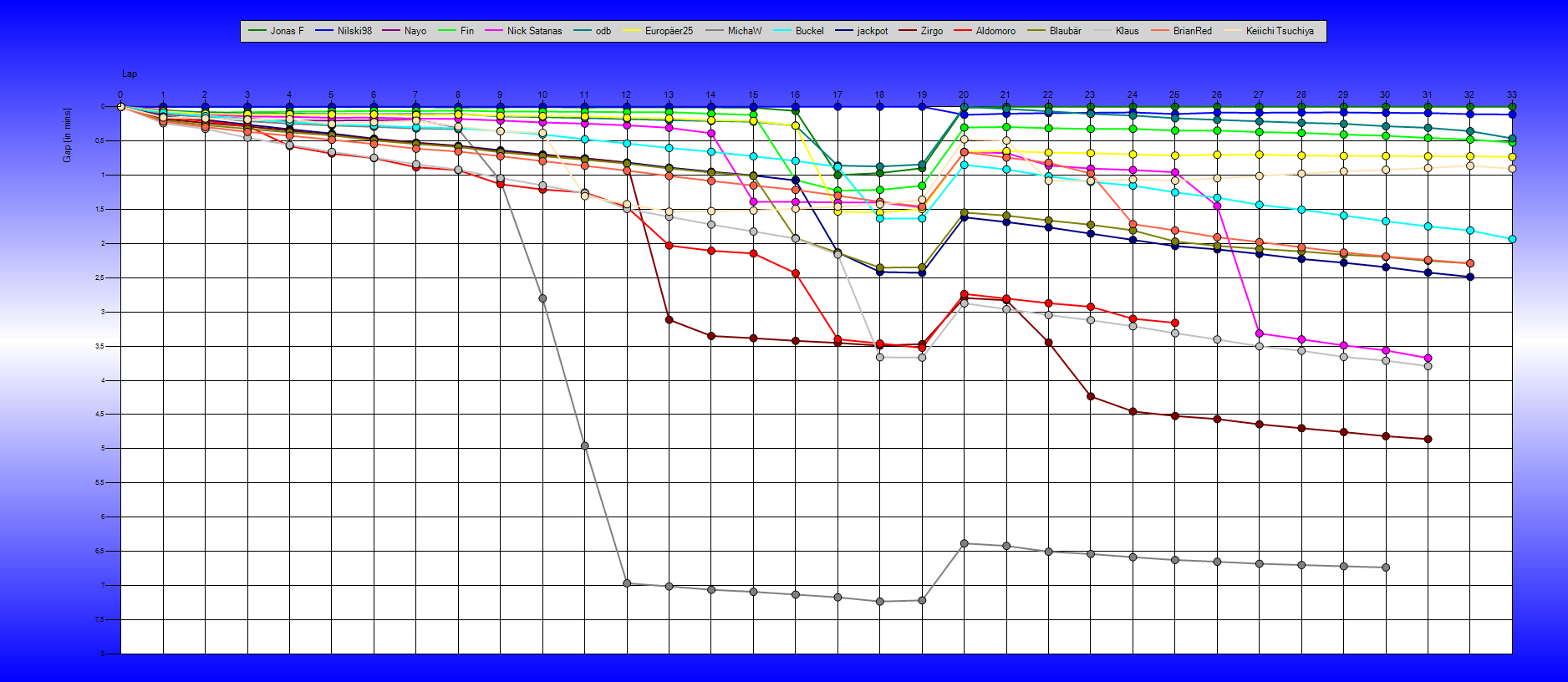Viewport: 1568px width, 682px height.
Task: Click lap number 27 on top axis
Action: click(x=1259, y=95)
